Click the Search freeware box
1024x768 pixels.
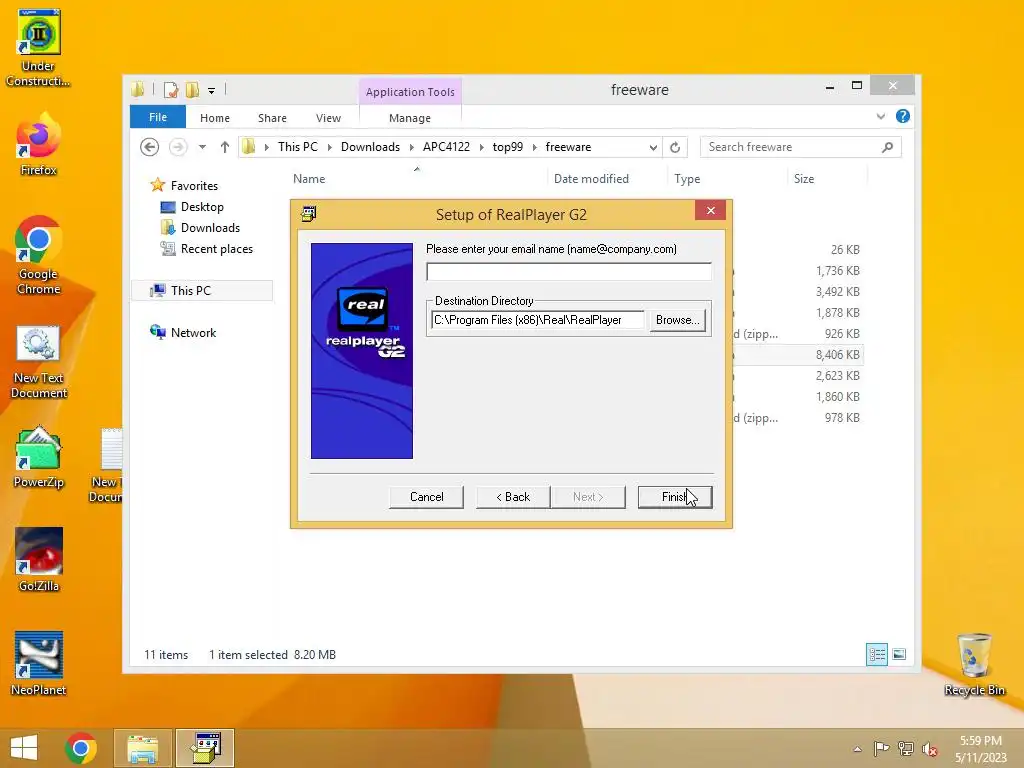801,147
